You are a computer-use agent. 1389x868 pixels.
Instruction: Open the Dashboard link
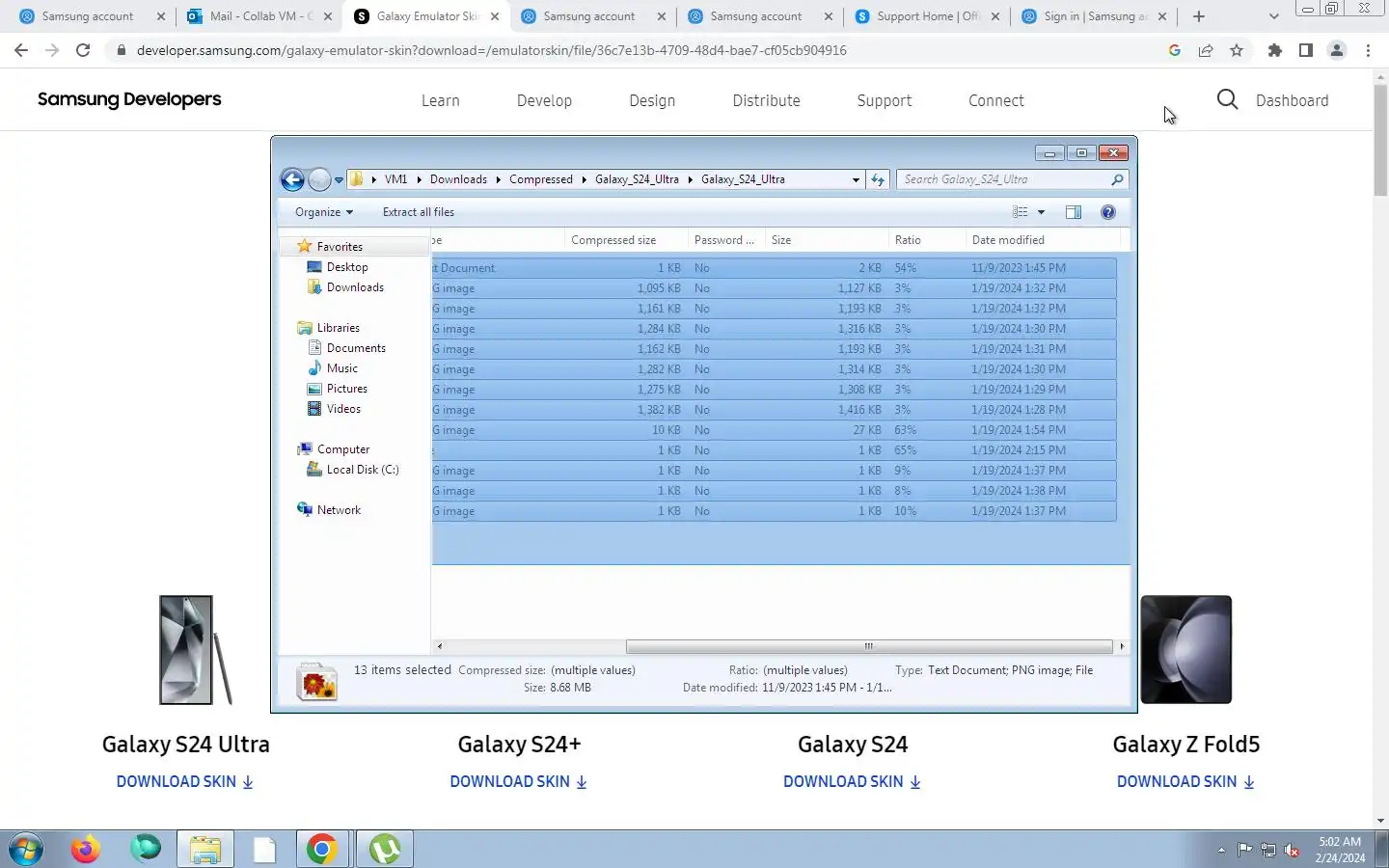1292,100
